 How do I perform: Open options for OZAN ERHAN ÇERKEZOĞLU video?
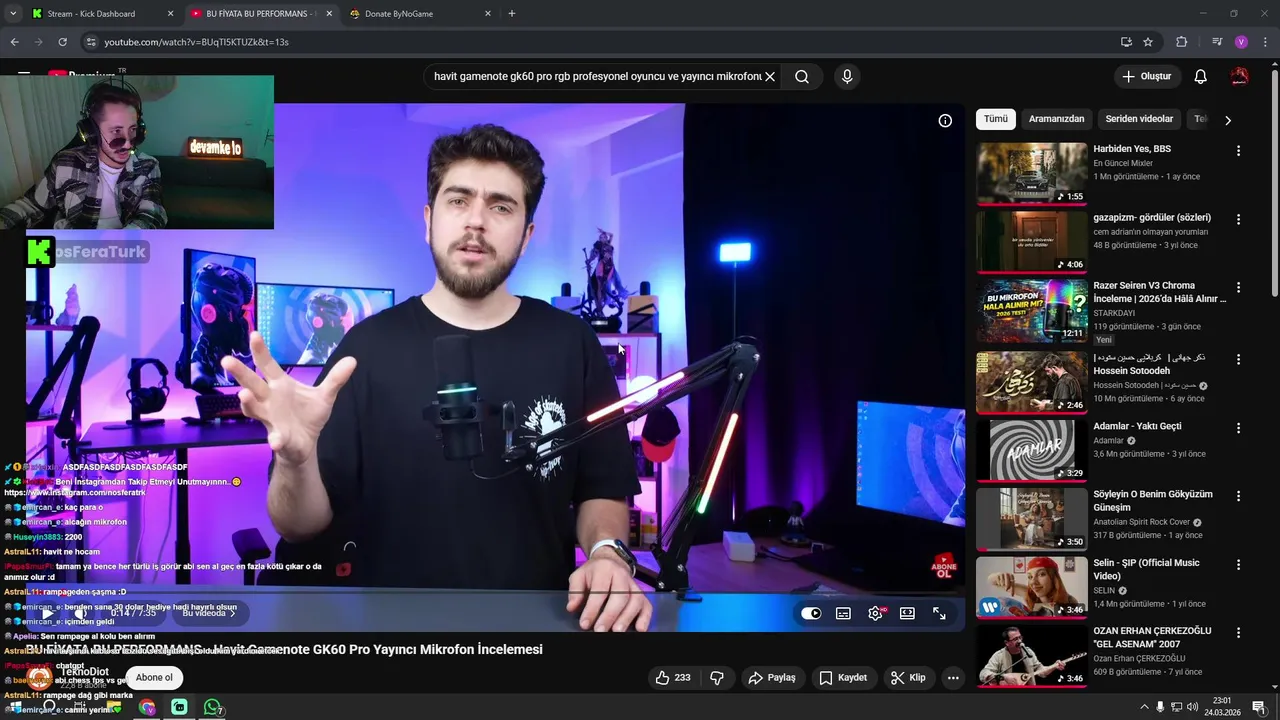click(1238, 633)
